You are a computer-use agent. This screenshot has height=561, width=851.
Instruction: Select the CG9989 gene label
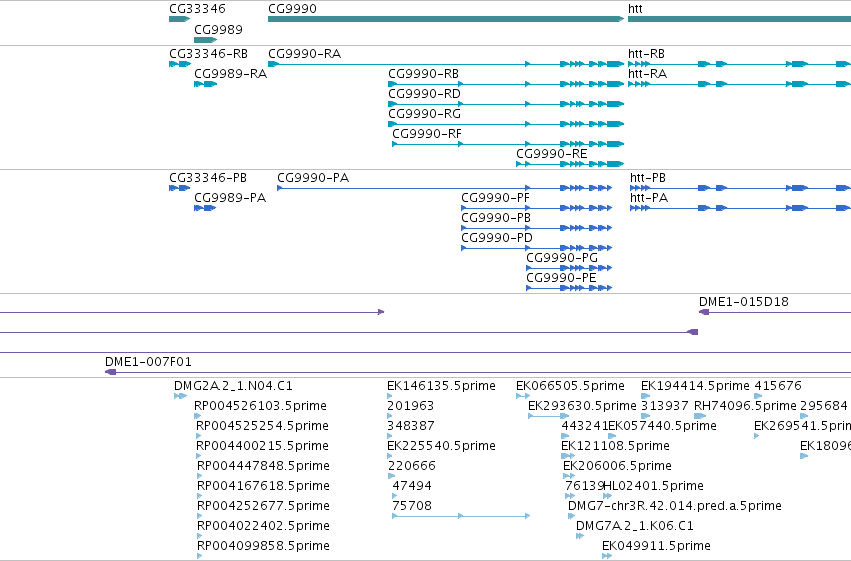(x=218, y=30)
